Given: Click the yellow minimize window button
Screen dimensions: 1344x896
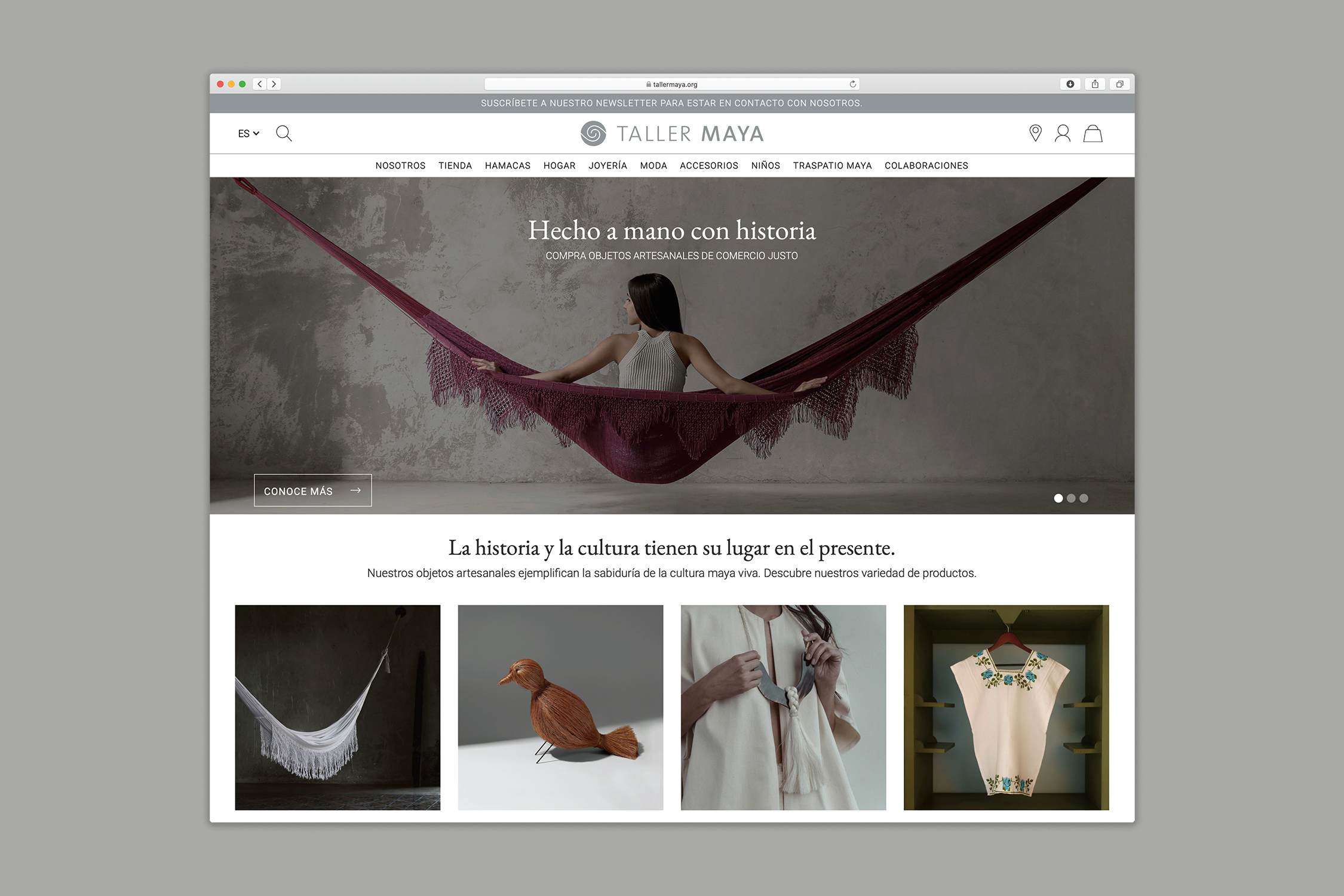Looking at the screenshot, I should (231, 84).
